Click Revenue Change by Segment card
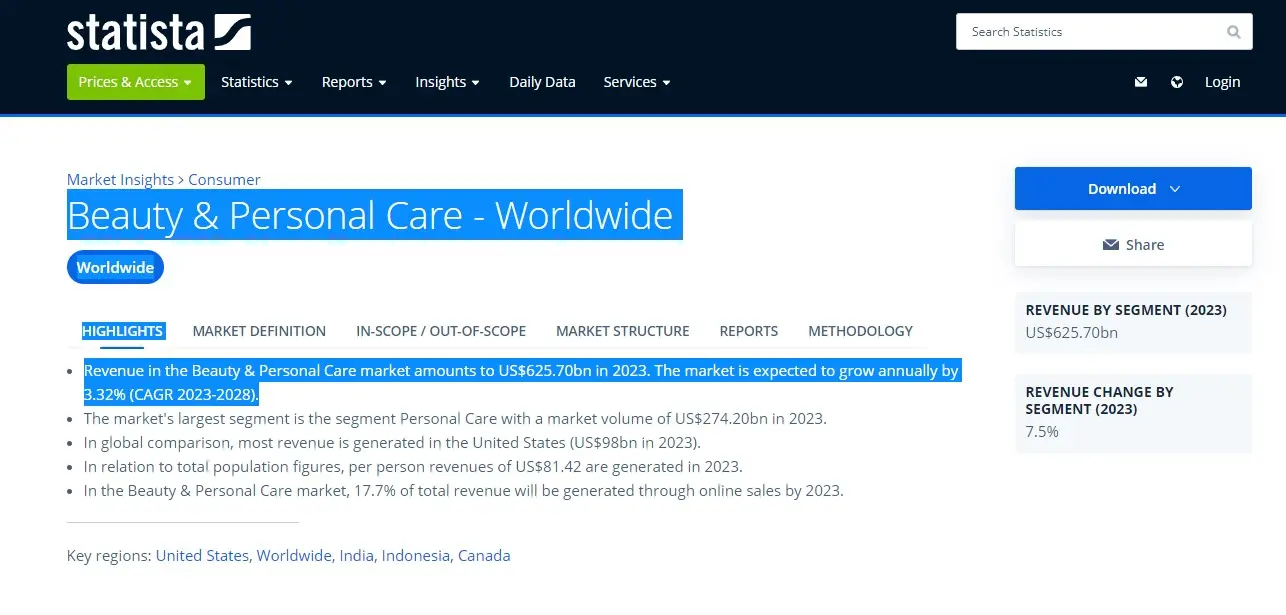 coord(1133,413)
